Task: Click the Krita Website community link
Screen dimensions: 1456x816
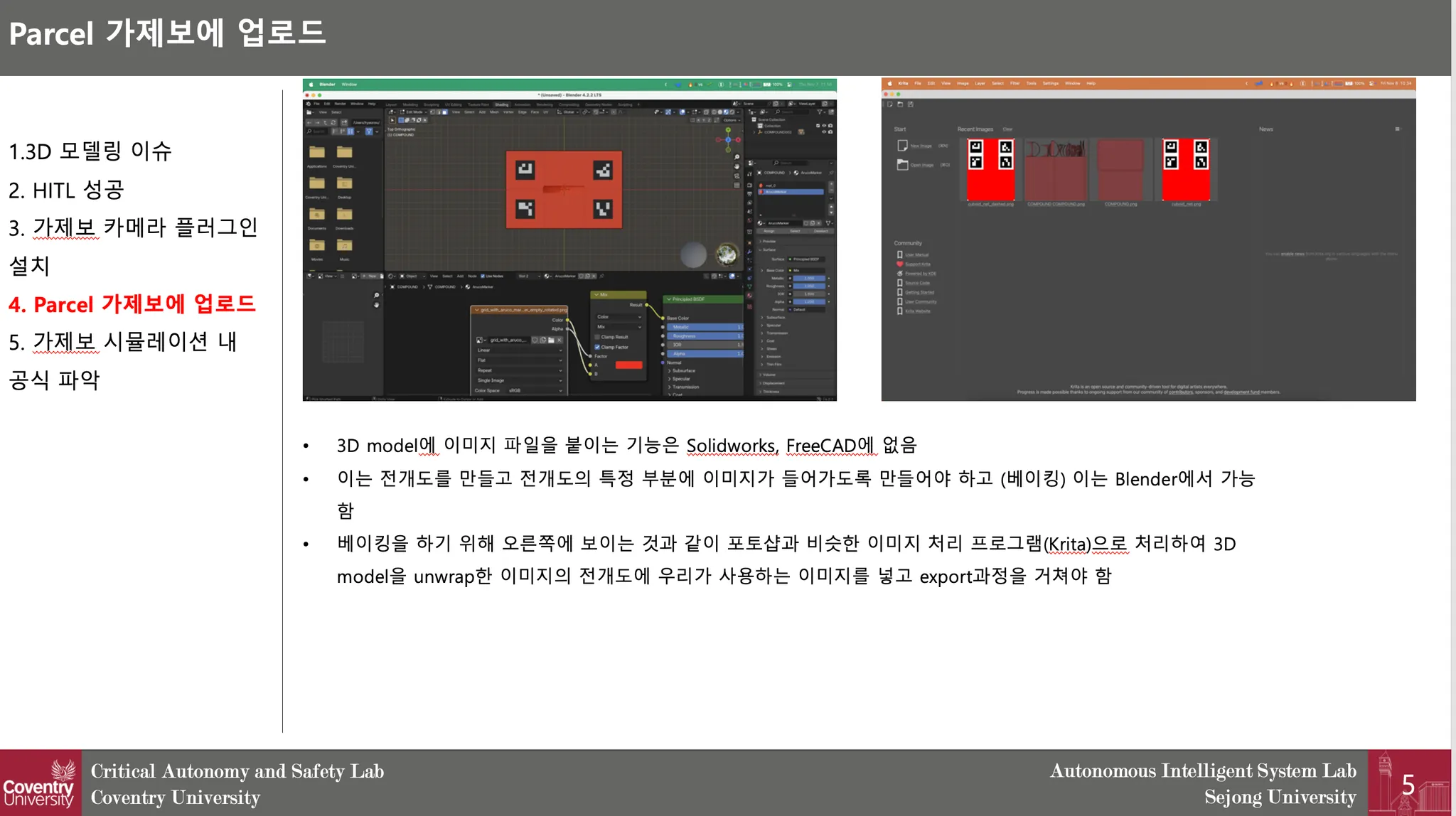Action: coord(916,311)
